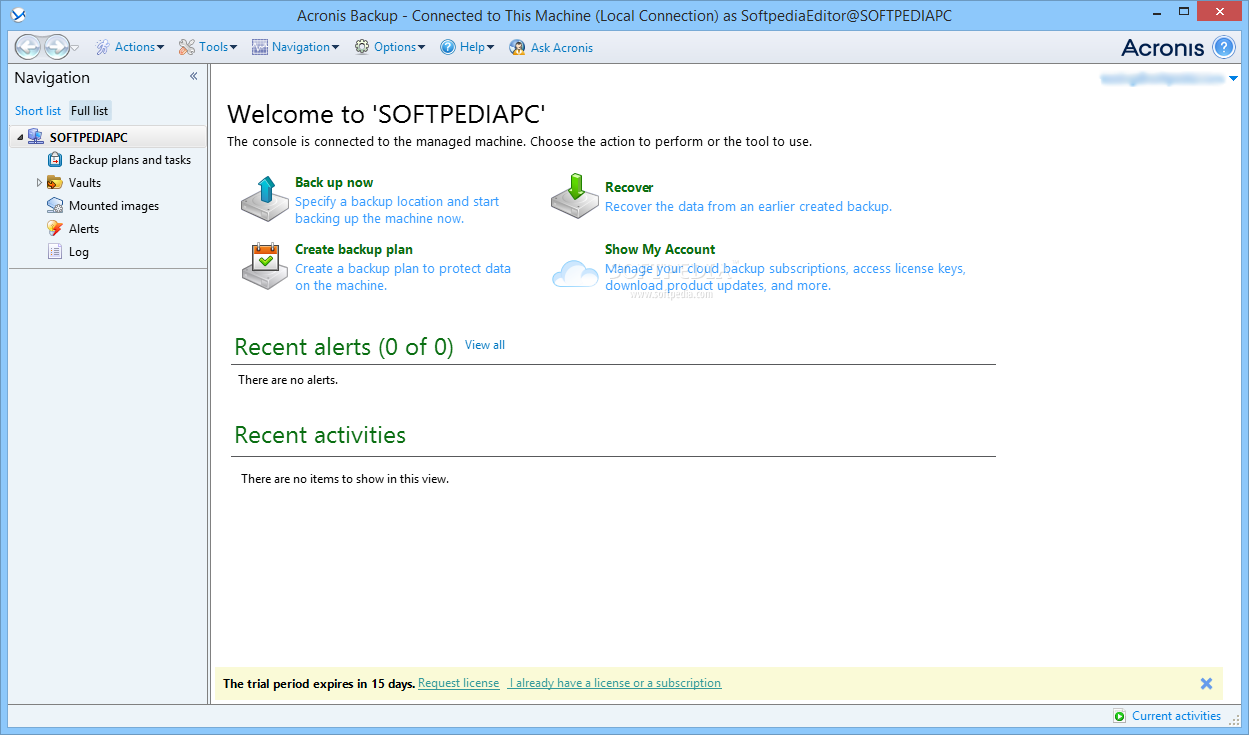Click the Ask Acronis person icon

click(x=517, y=47)
